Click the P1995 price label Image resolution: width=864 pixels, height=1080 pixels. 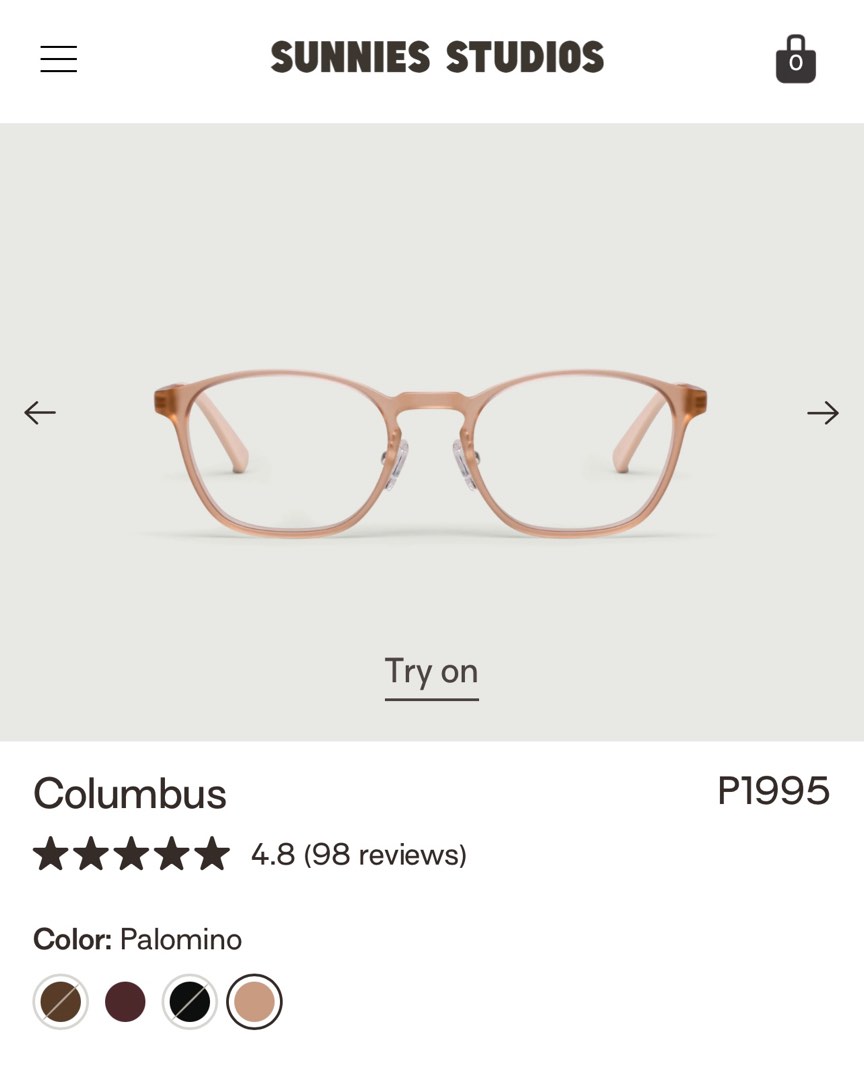click(x=774, y=791)
